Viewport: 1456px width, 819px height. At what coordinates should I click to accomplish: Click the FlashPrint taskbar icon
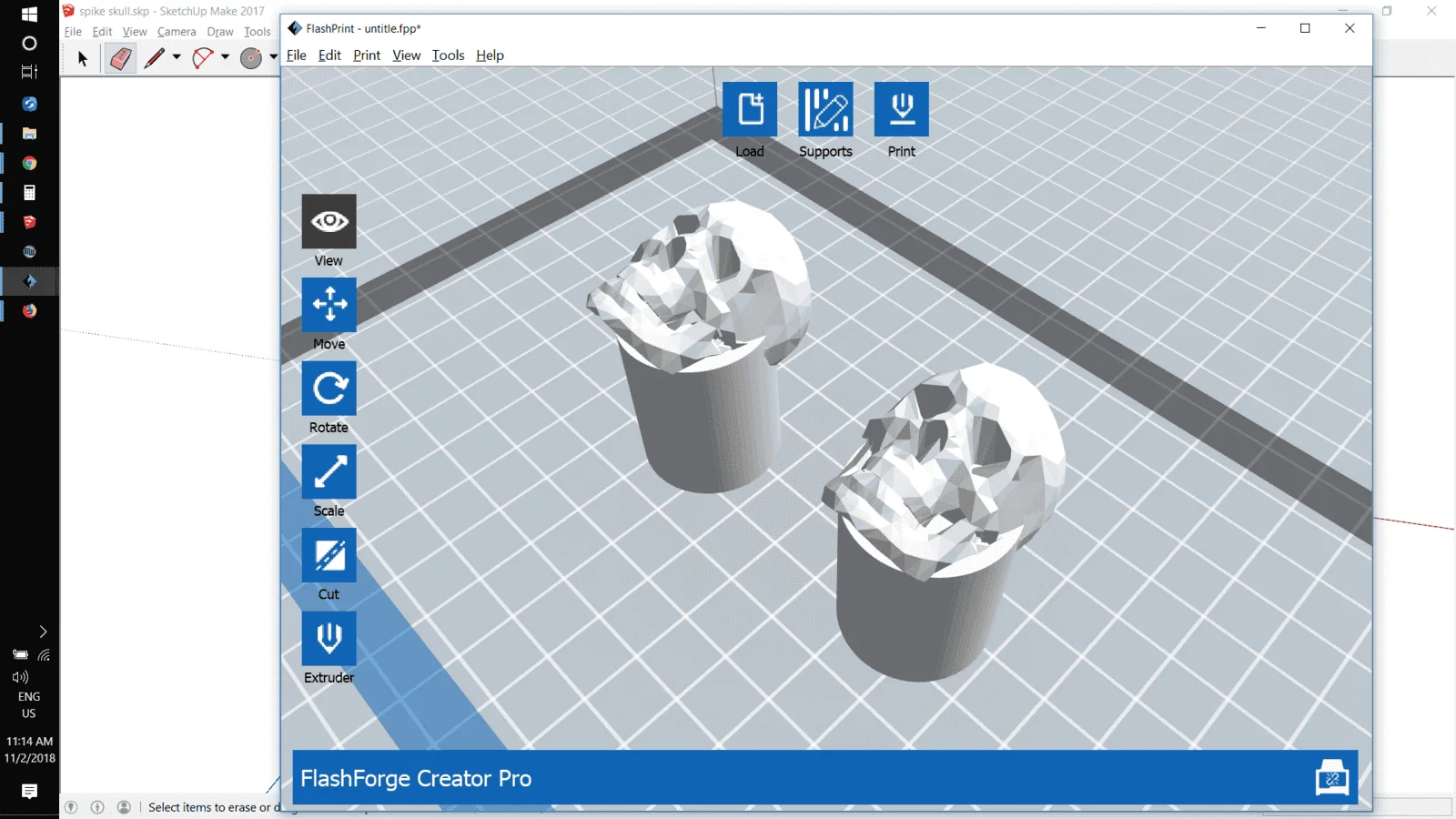click(29, 281)
